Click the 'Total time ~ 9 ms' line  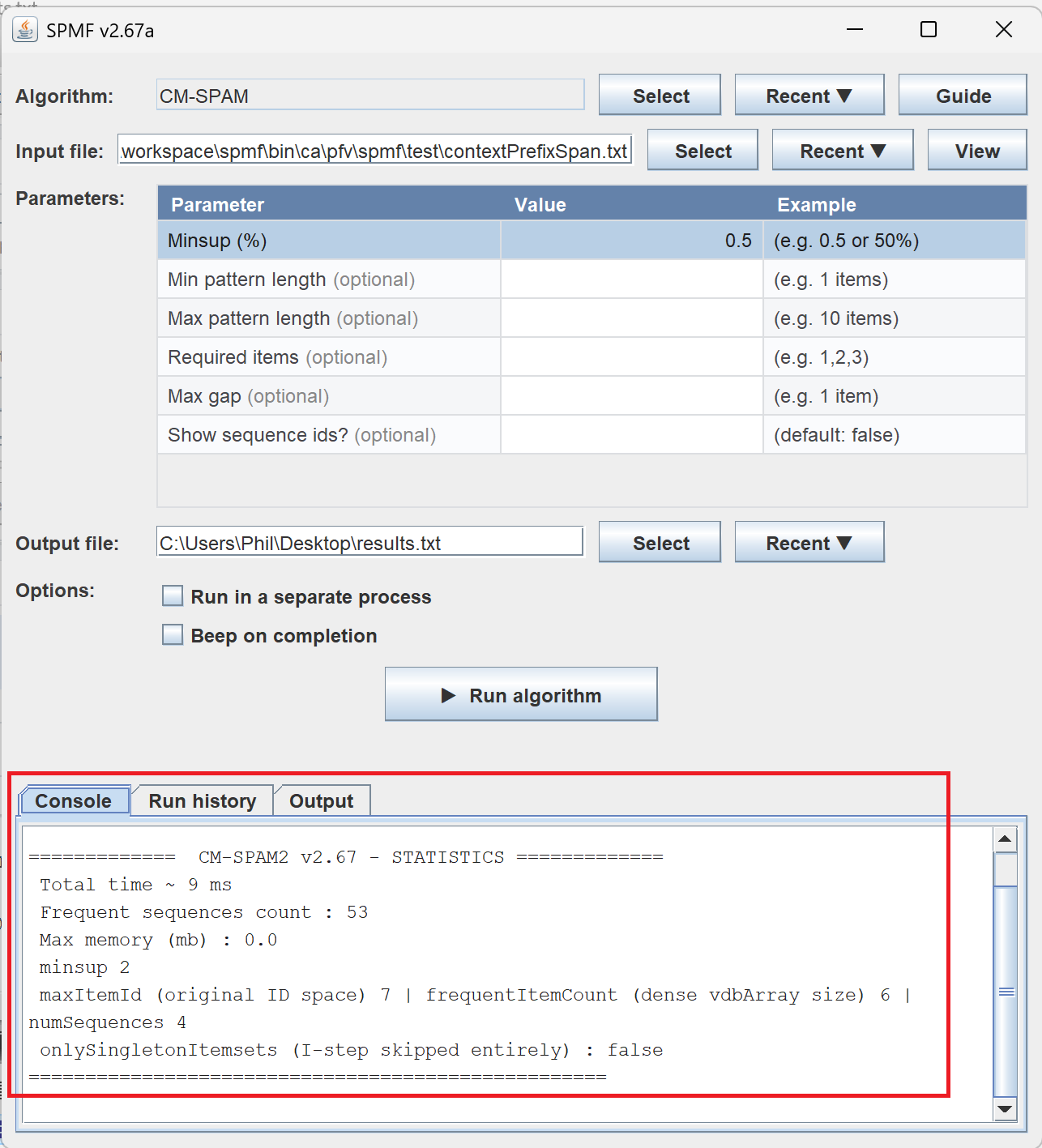(x=136, y=885)
